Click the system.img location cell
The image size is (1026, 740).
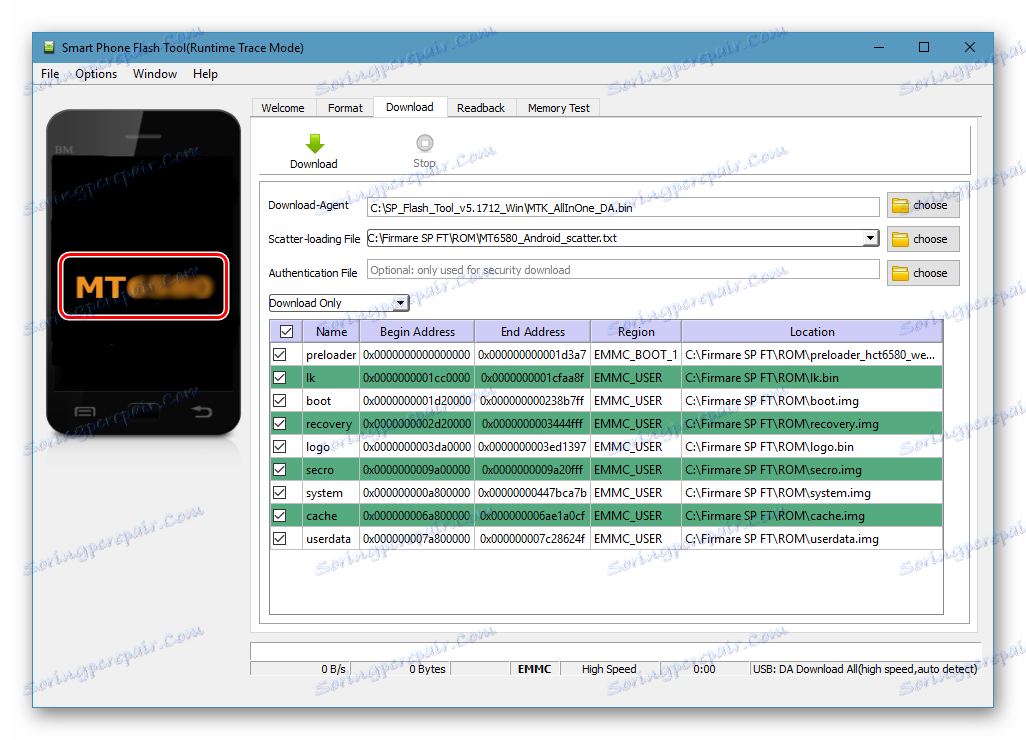[x=812, y=493]
